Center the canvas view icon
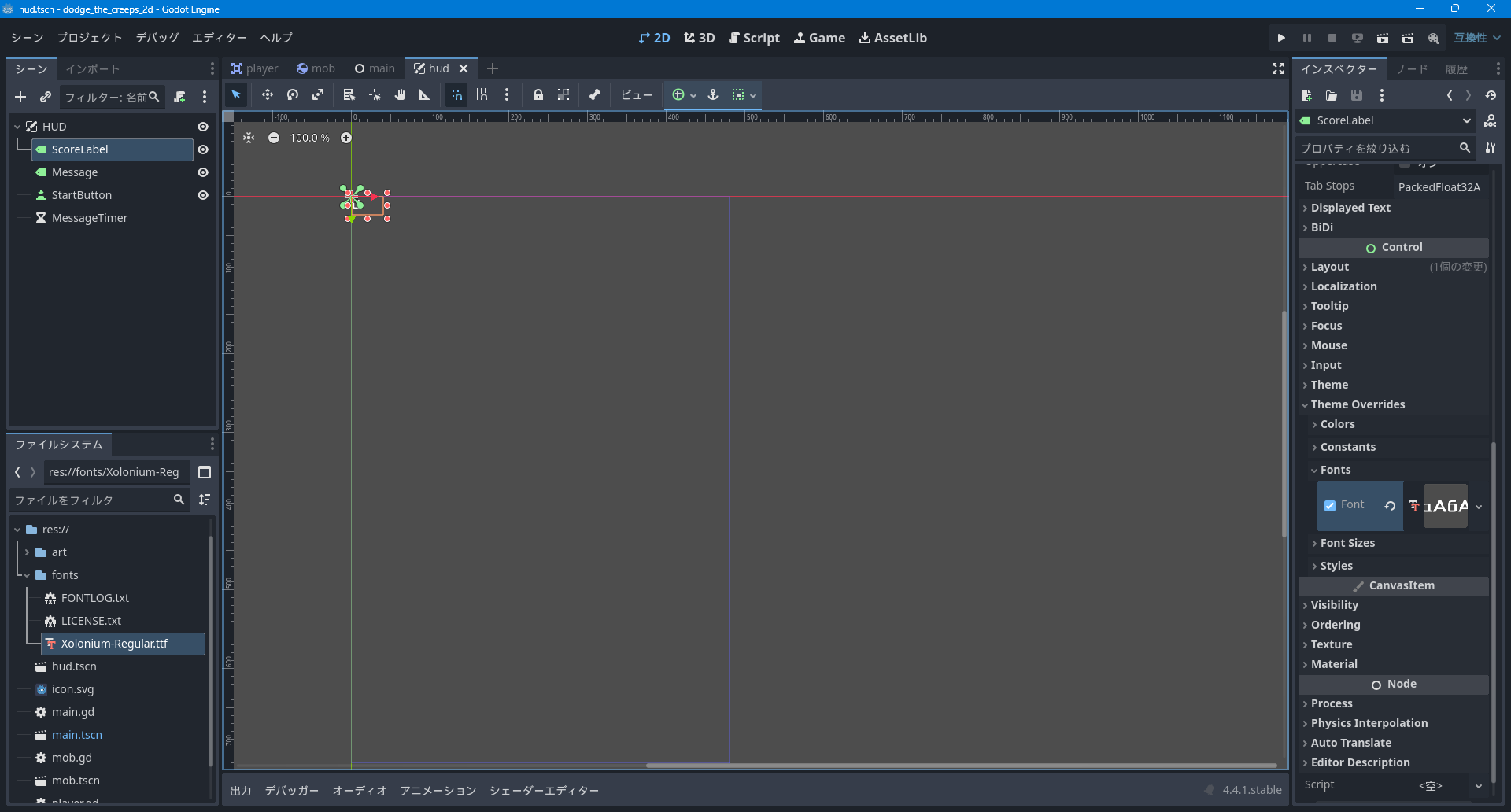This screenshot has height=812, width=1511. (249, 138)
